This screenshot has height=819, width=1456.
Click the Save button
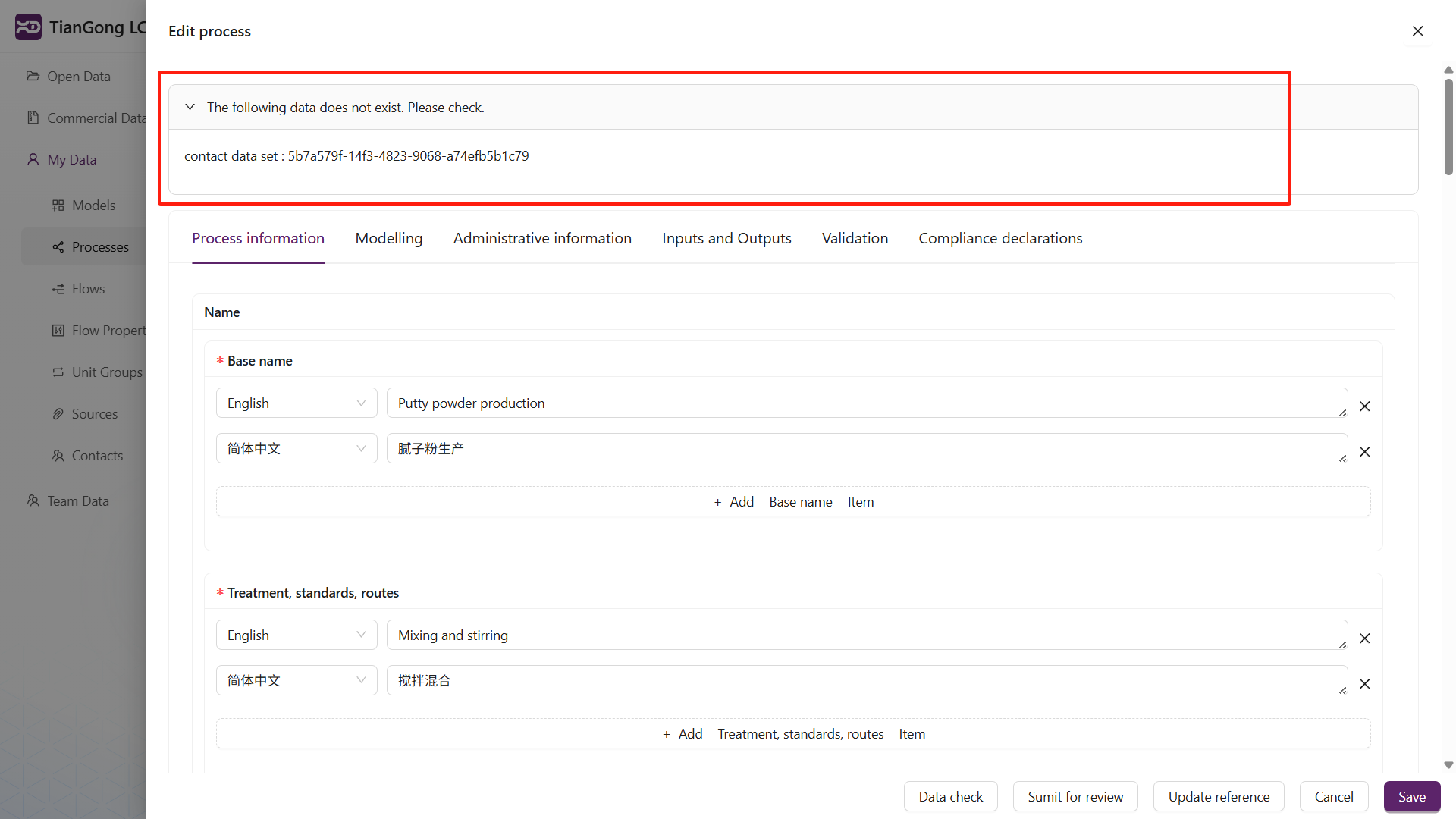[1411, 796]
